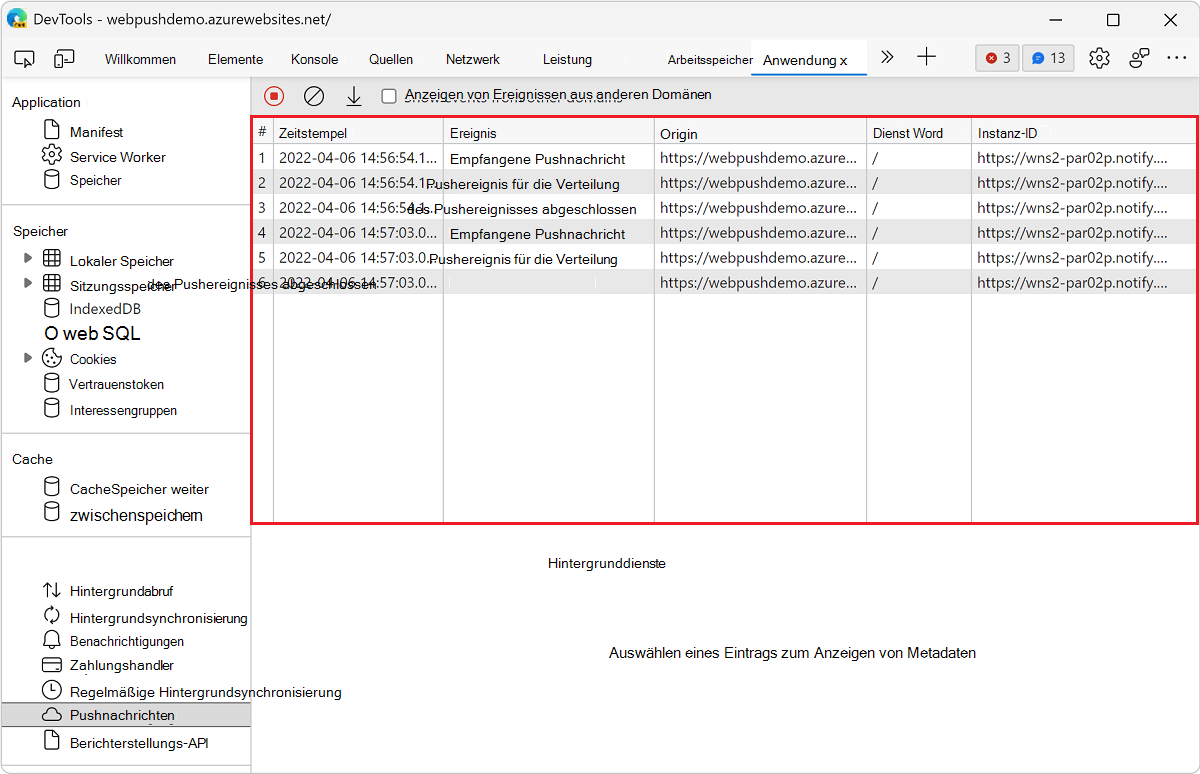This screenshot has width=1200, height=774.
Task: Select Service Worker in Application sidebar
Action: point(117,157)
